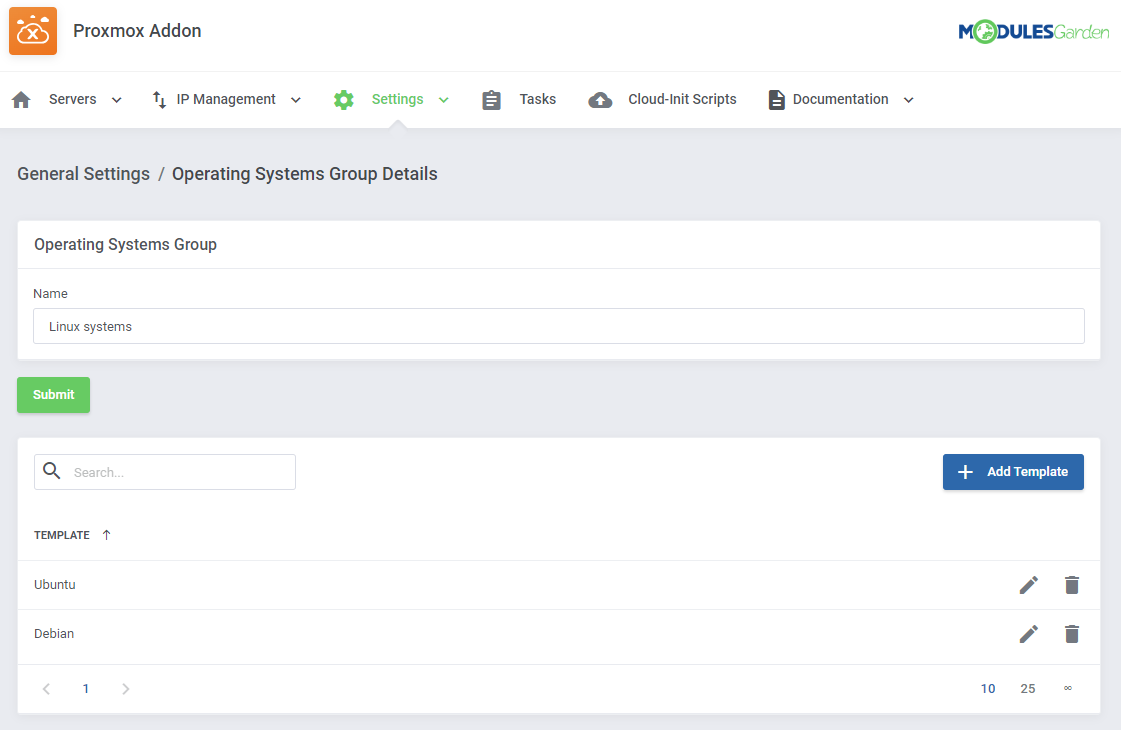Delete the Debian template with trash icon

(x=1072, y=633)
